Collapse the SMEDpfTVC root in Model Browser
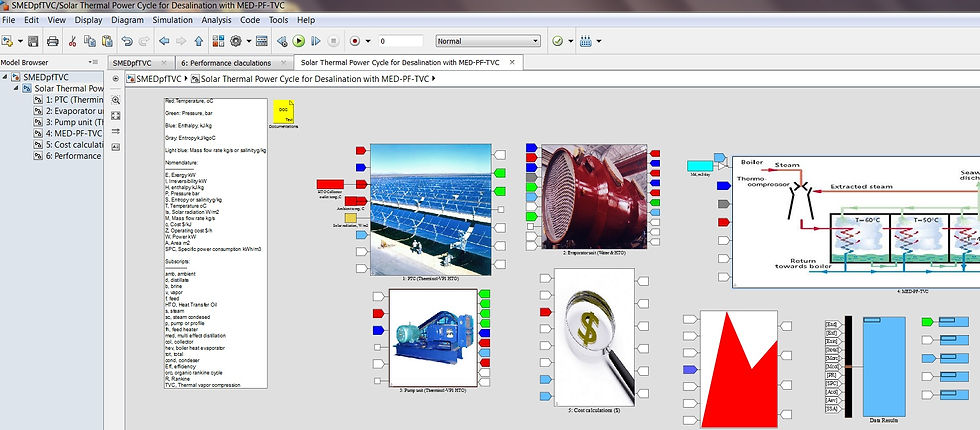This screenshot has height=430, width=980. (5, 78)
